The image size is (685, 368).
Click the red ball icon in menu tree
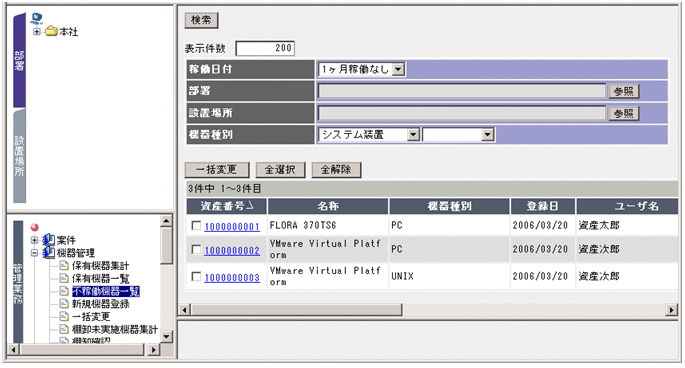[35, 227]
